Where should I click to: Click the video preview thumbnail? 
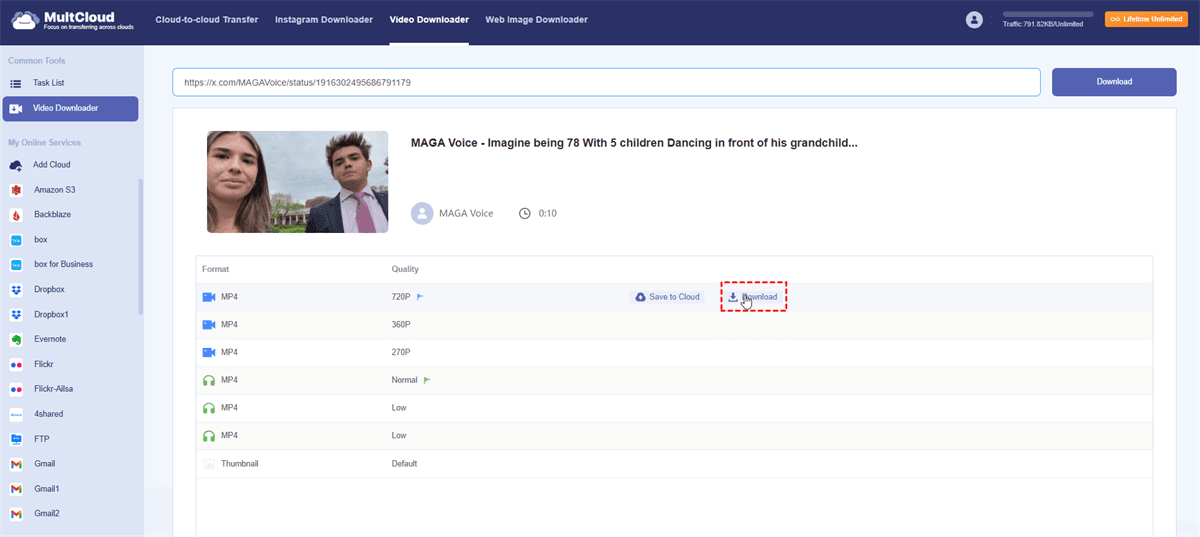297,181
